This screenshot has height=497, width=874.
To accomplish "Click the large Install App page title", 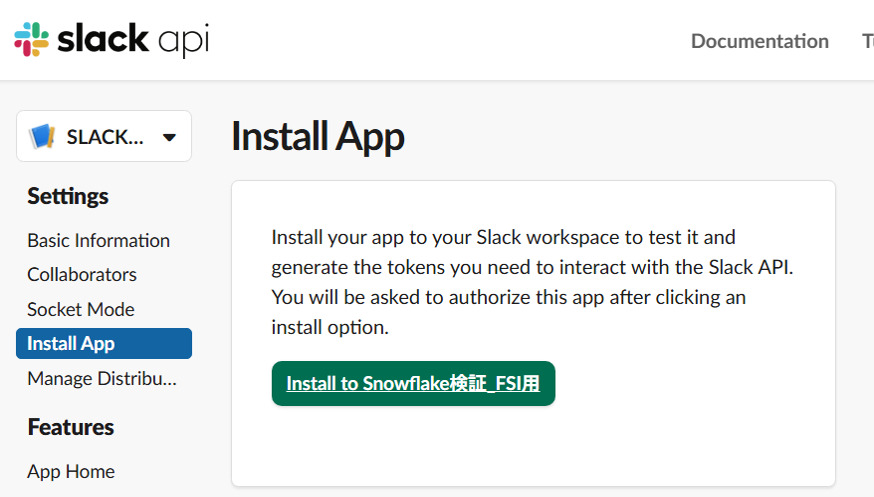I will coord(317,137).
